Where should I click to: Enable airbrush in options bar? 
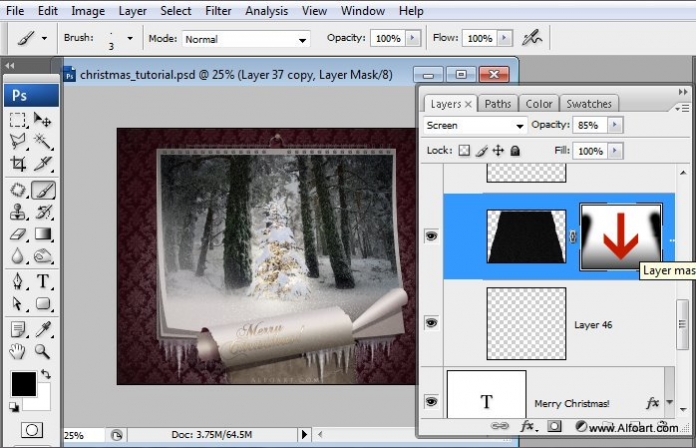point(532,38)
